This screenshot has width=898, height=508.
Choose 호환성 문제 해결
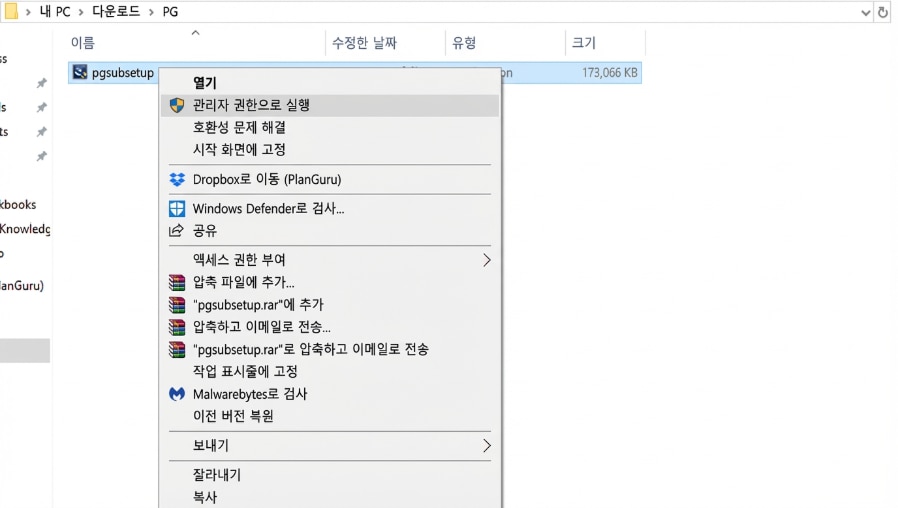[x=330, y=127]
